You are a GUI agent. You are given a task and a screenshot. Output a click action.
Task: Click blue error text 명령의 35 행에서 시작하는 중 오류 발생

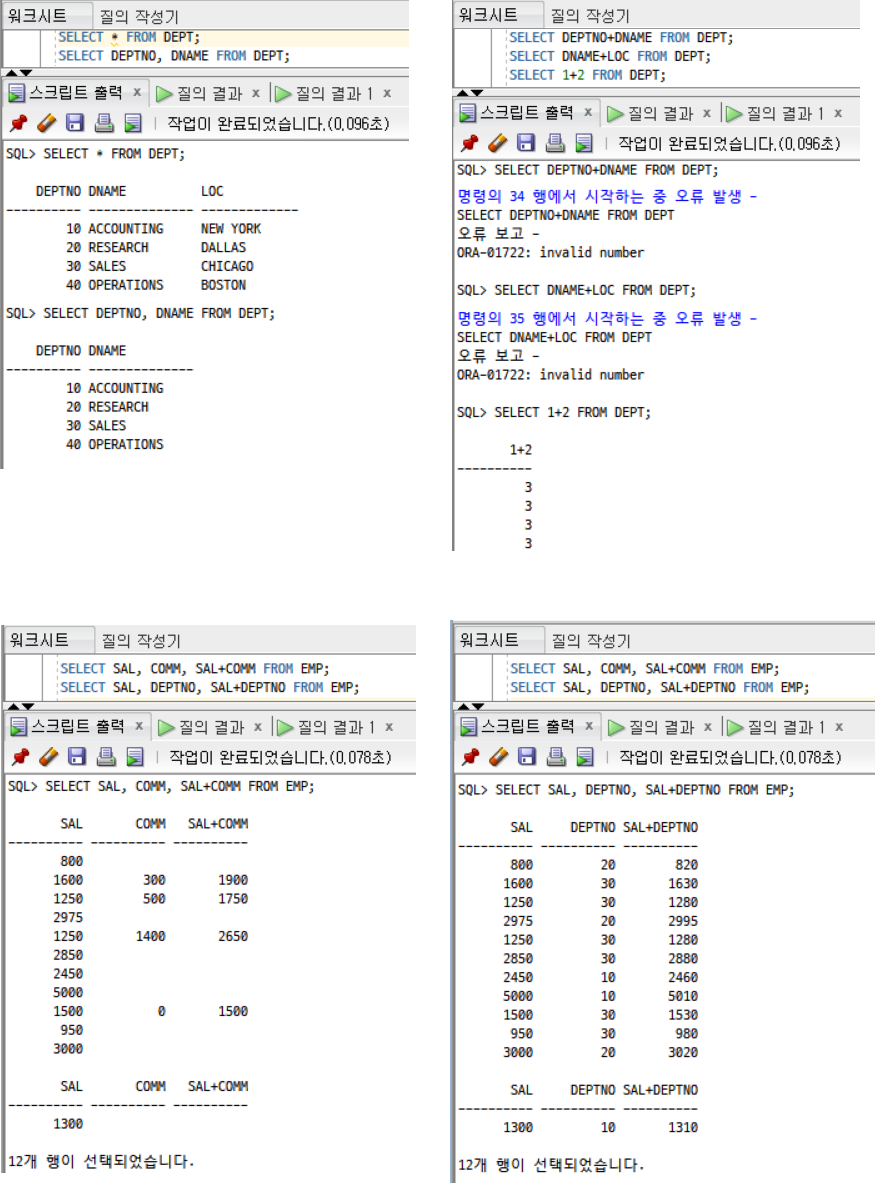tap(606, 319)
